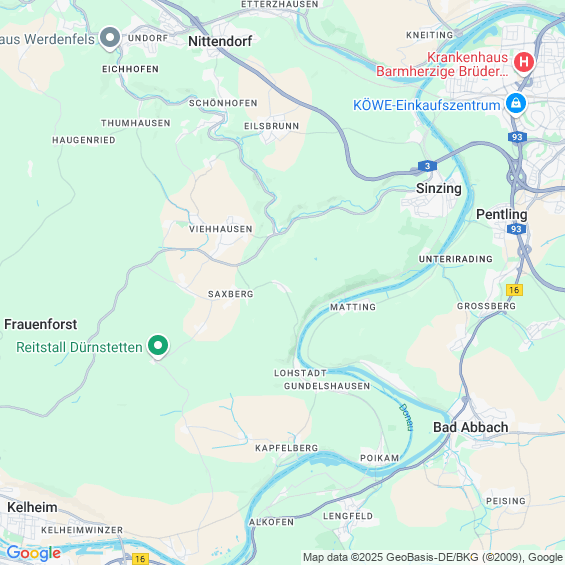Click the Donau river label
Screen dimensions: 565x565
[406, 417]
